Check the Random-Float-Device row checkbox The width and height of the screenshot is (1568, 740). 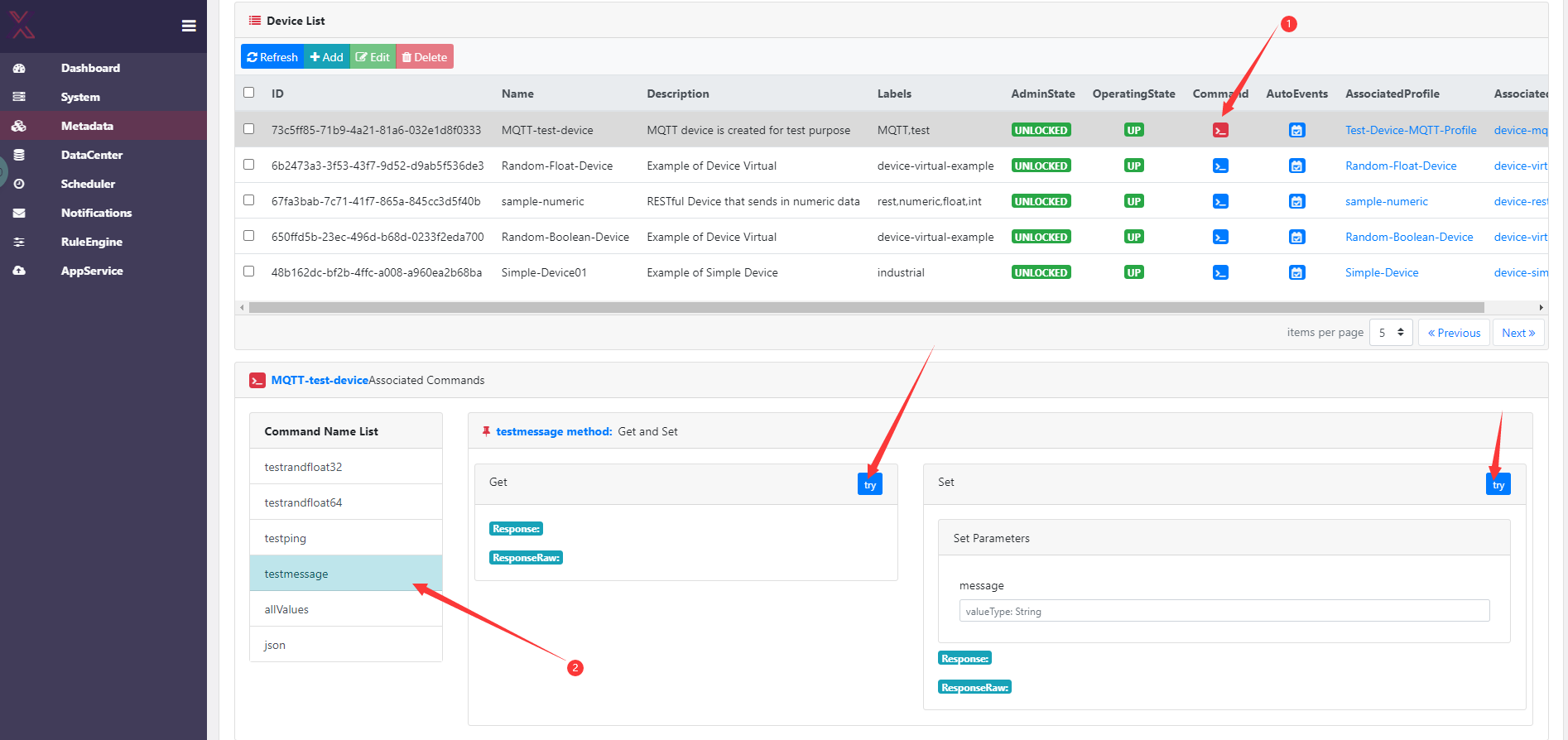click(248, 165)
